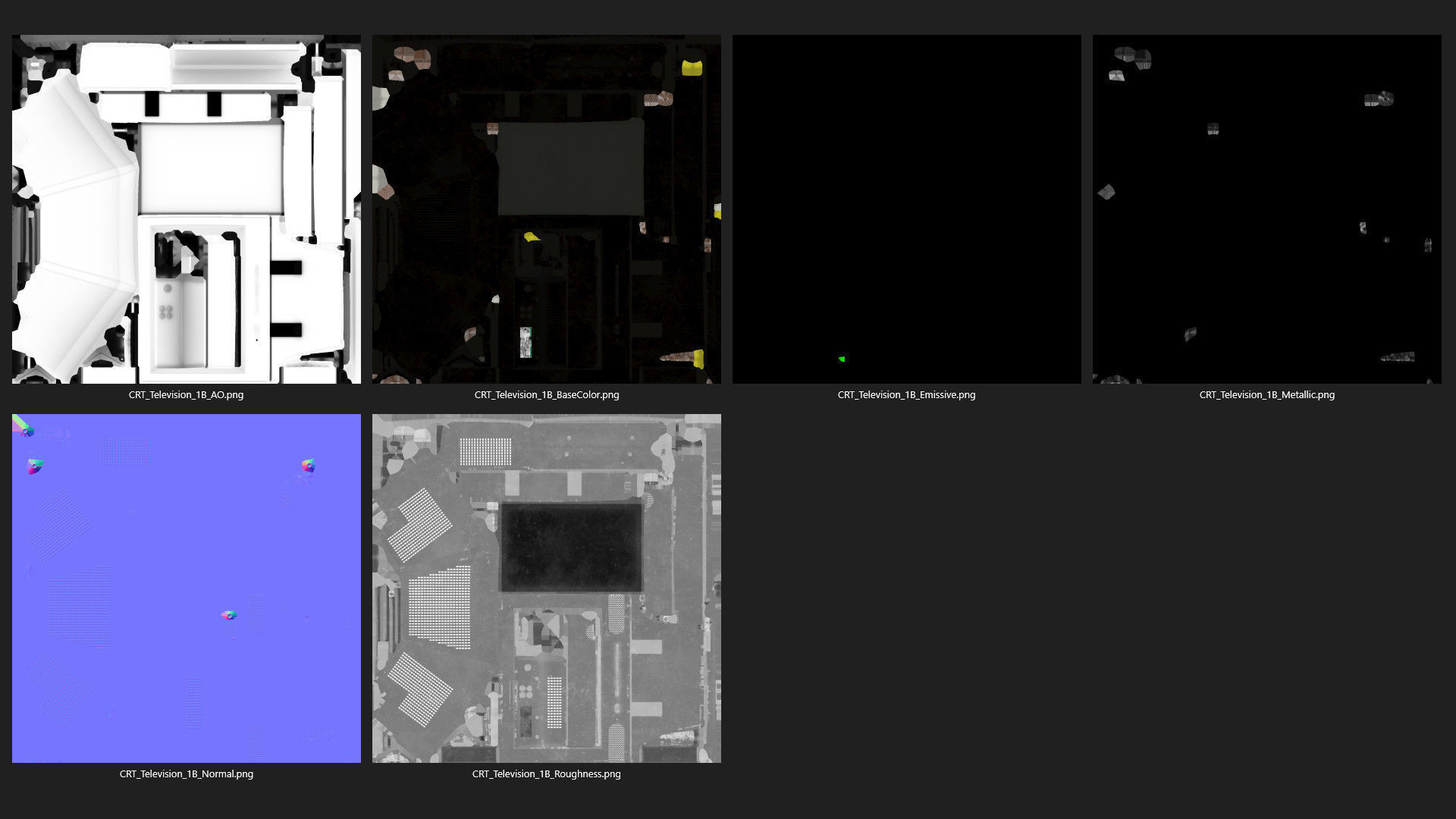Click the black Emissive map thumbnail

coord(906,209)
